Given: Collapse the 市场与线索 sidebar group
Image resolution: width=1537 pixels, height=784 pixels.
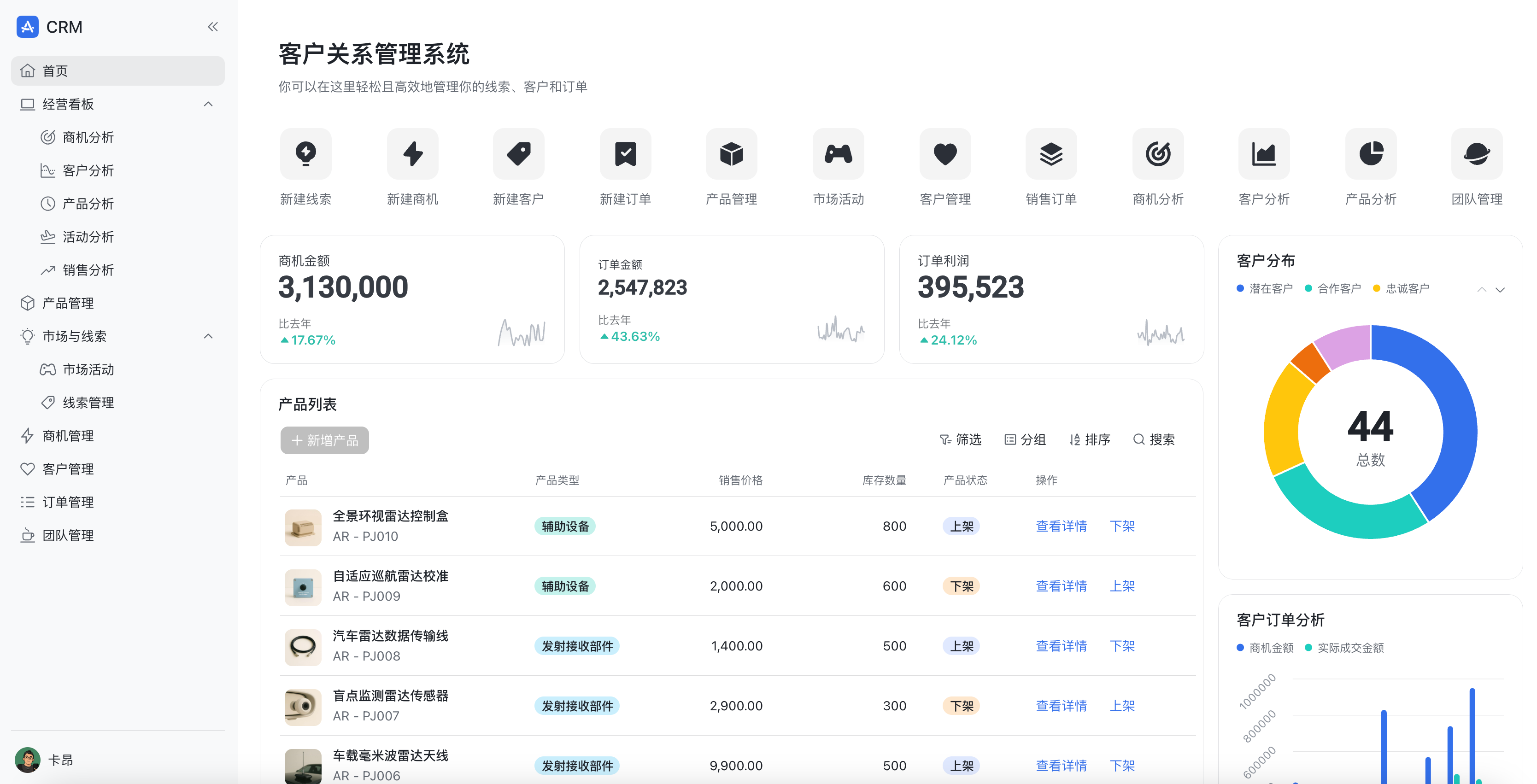Looking at the screenshot, I should [208, 337].
